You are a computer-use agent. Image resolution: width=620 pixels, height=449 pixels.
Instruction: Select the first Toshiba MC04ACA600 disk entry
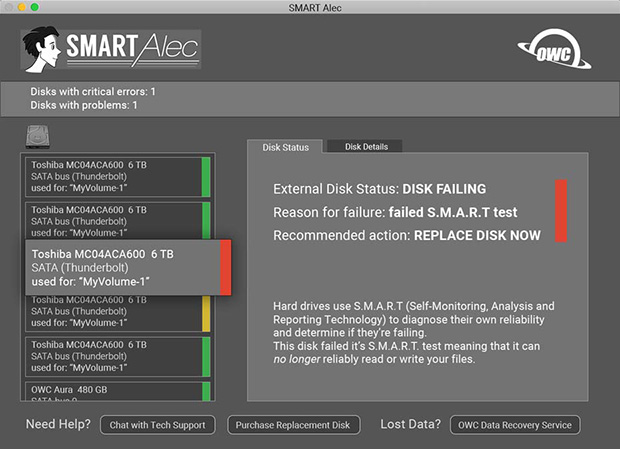pos(117,176)
